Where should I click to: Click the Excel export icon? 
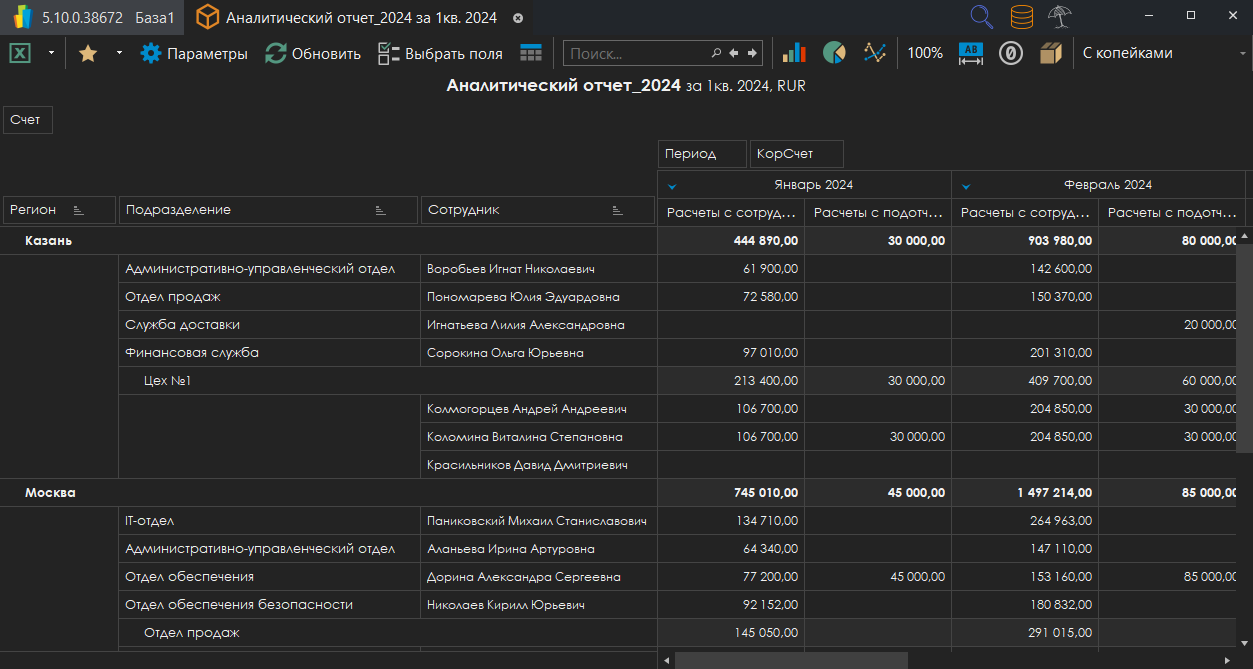[x=20, y=53]
